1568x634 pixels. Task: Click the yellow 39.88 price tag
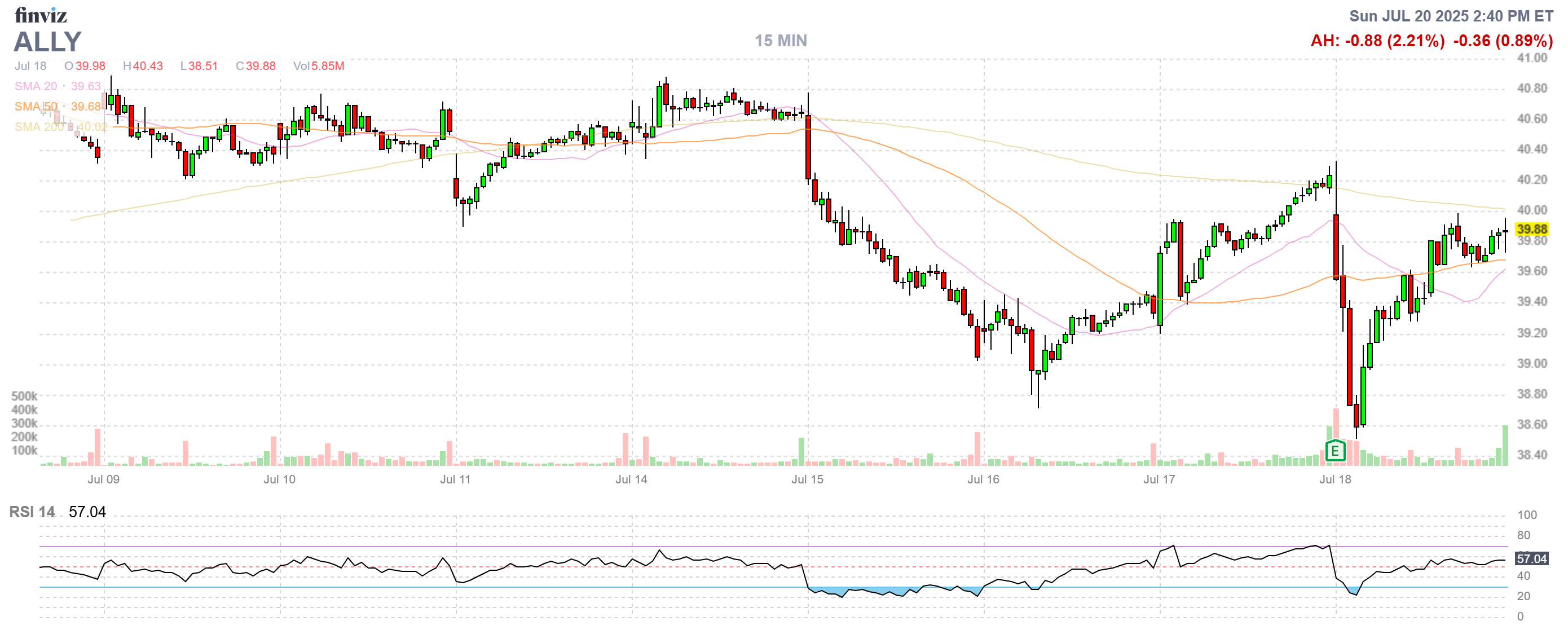(x=1531, y=229)
